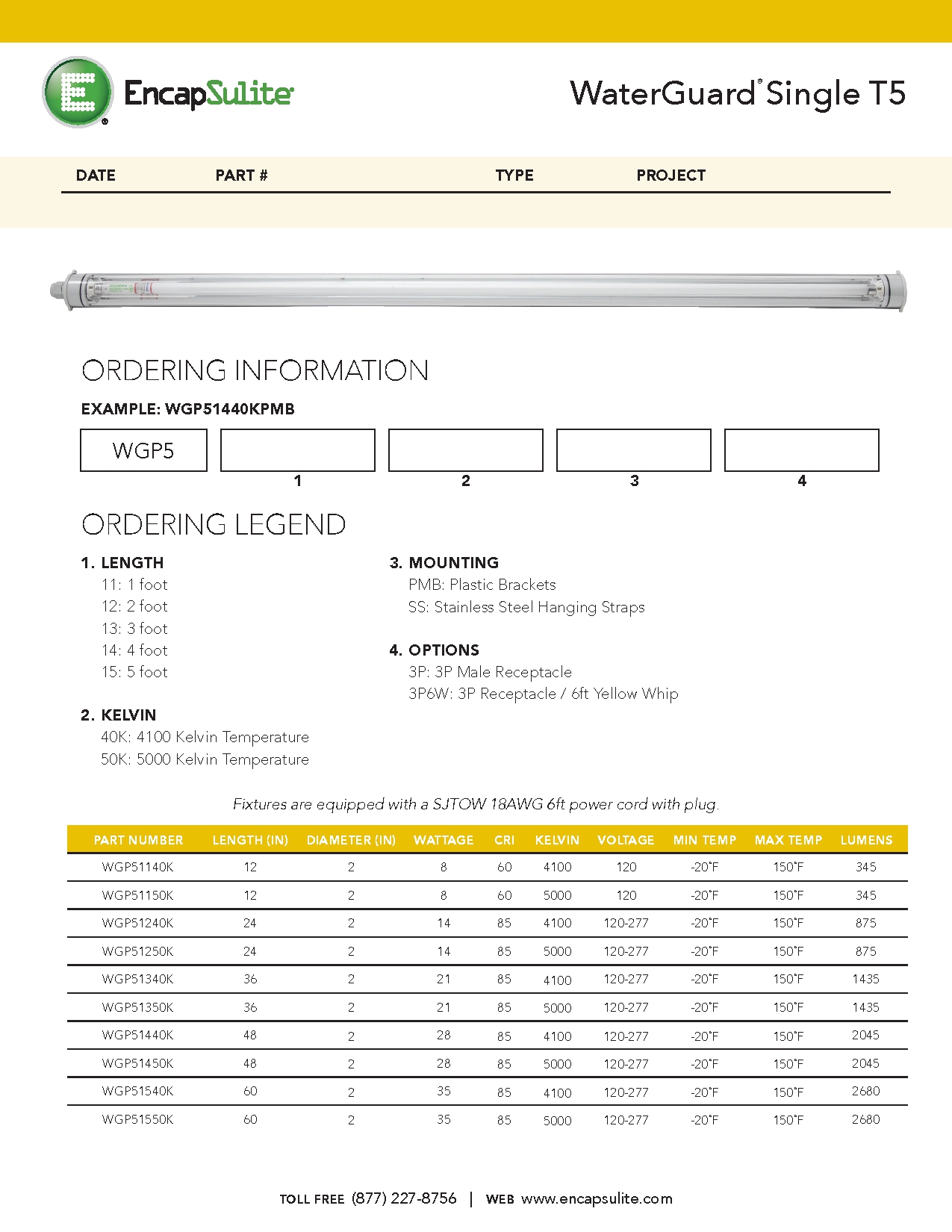This screenshot has height=1232, width=952.
Task: Select part number WGP51150K in the table
Action: coord(137,895)
